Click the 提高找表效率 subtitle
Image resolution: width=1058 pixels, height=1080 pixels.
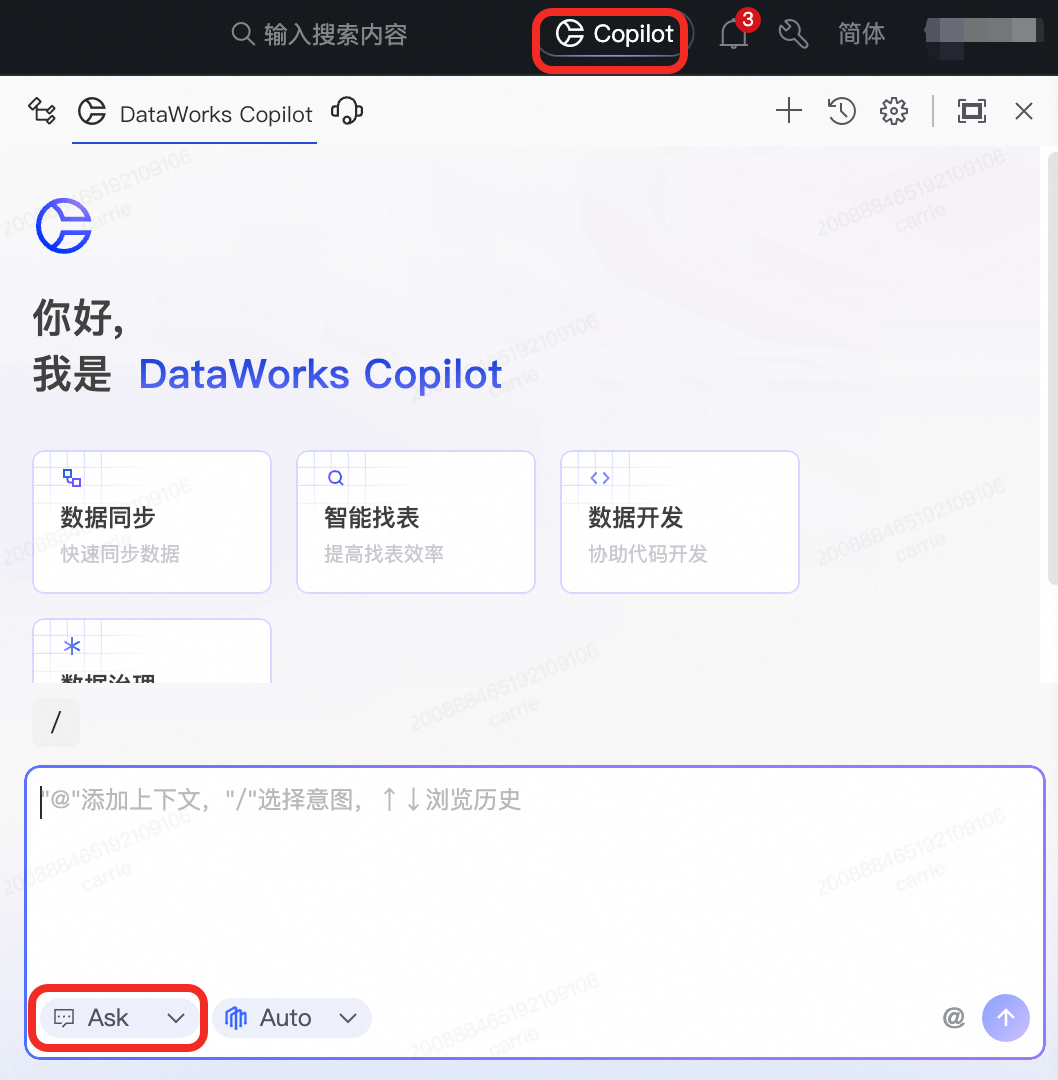384,554
